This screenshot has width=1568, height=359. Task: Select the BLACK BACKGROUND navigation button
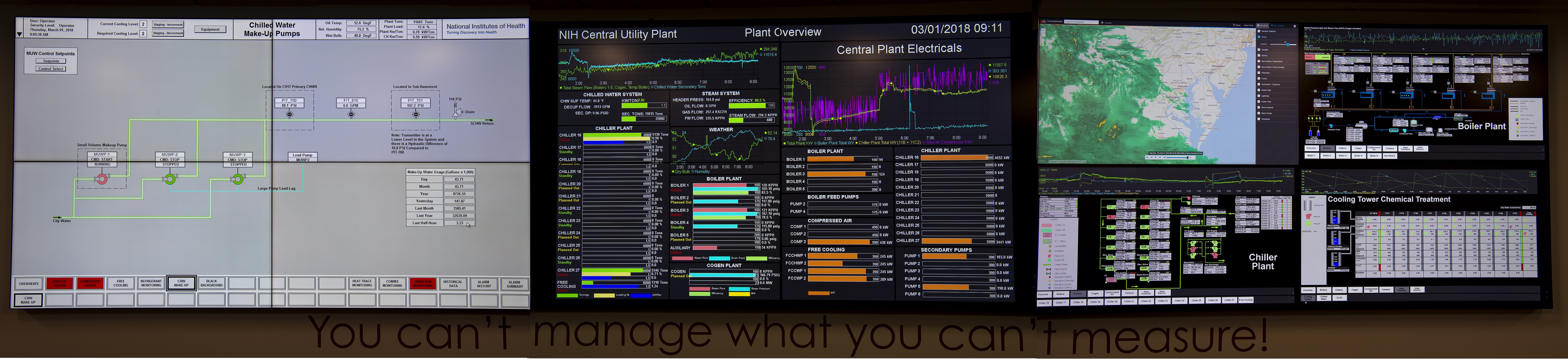(212, 283)
